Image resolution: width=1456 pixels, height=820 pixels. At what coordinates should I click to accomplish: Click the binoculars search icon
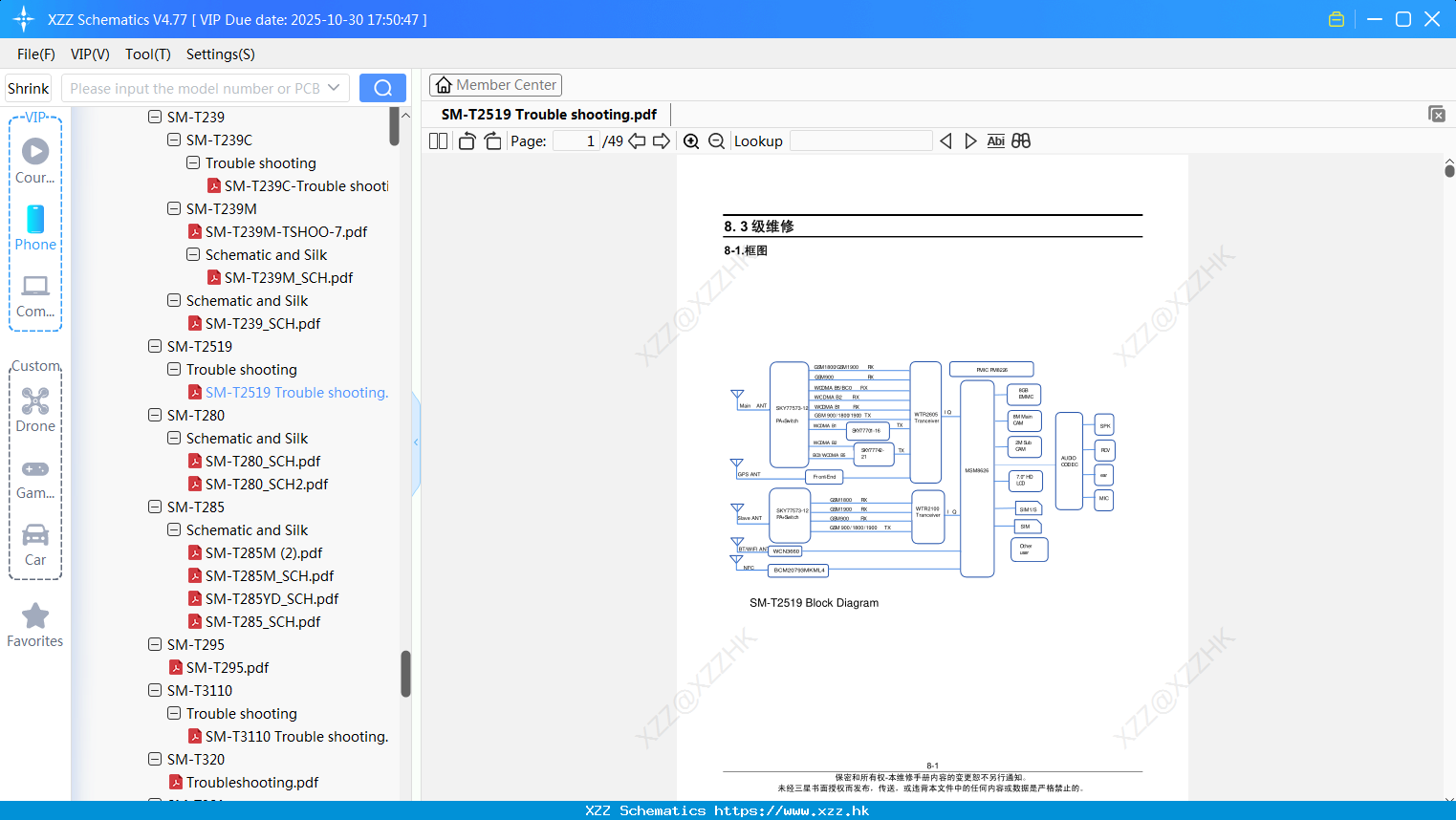click(x=1021, y=140)
